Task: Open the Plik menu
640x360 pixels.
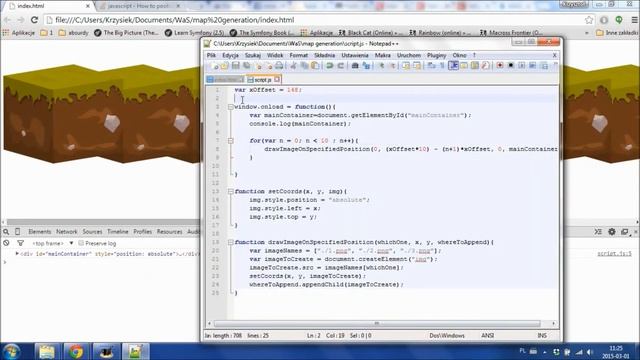Action: [211, 55]
